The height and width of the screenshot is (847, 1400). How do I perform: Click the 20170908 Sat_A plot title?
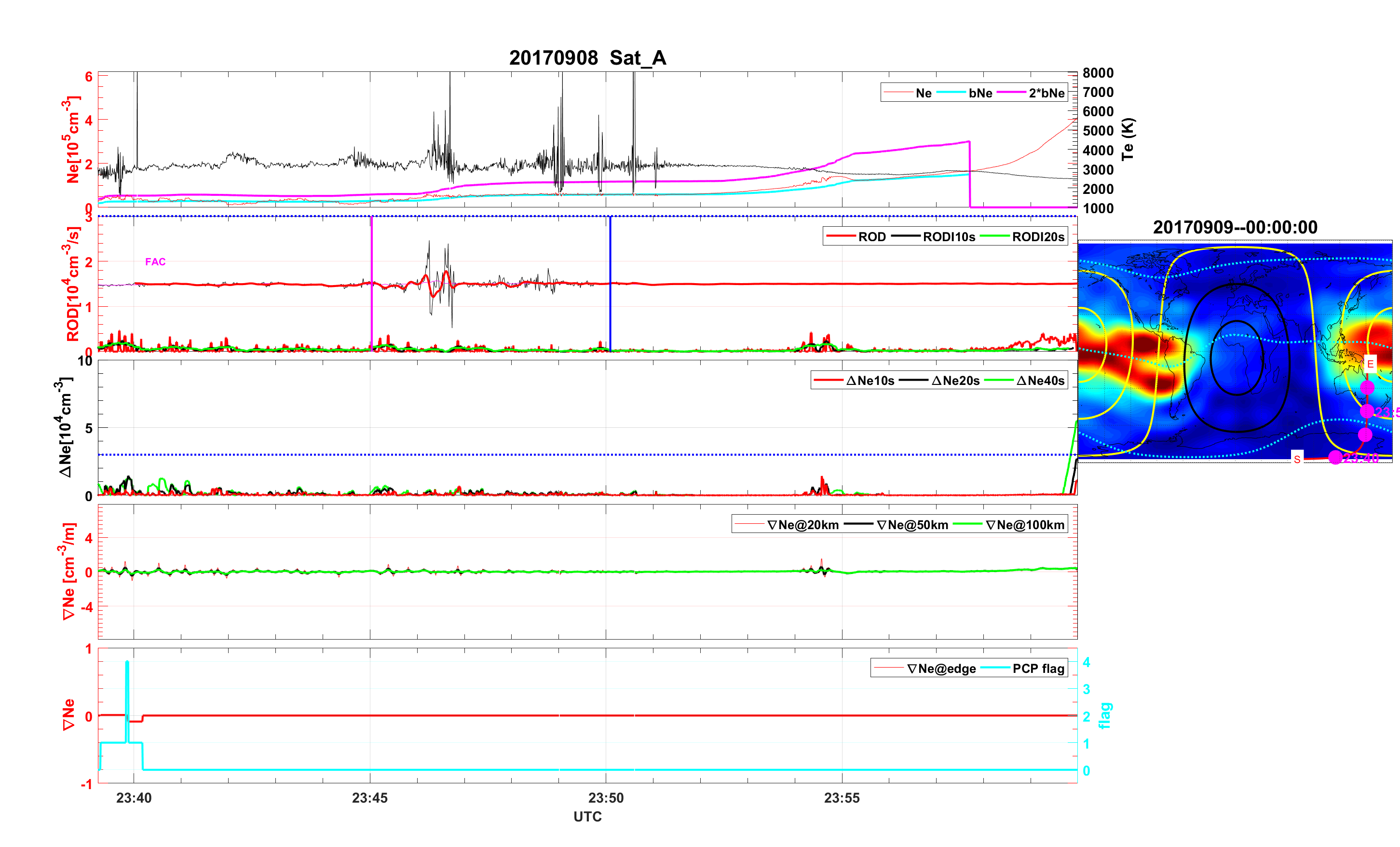pyautogui.click(x=587, y=58)
